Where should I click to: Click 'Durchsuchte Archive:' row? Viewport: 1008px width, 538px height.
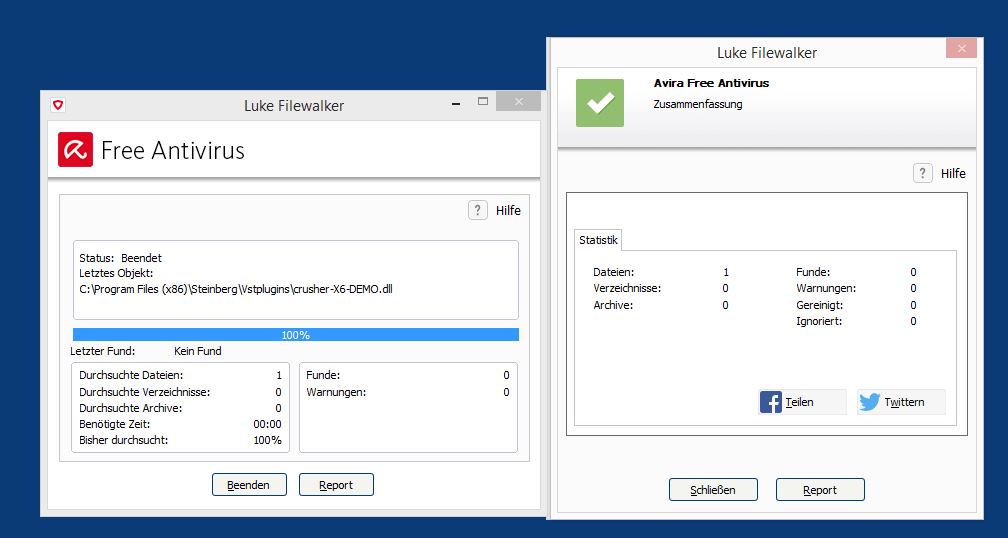tap(181, 408)
